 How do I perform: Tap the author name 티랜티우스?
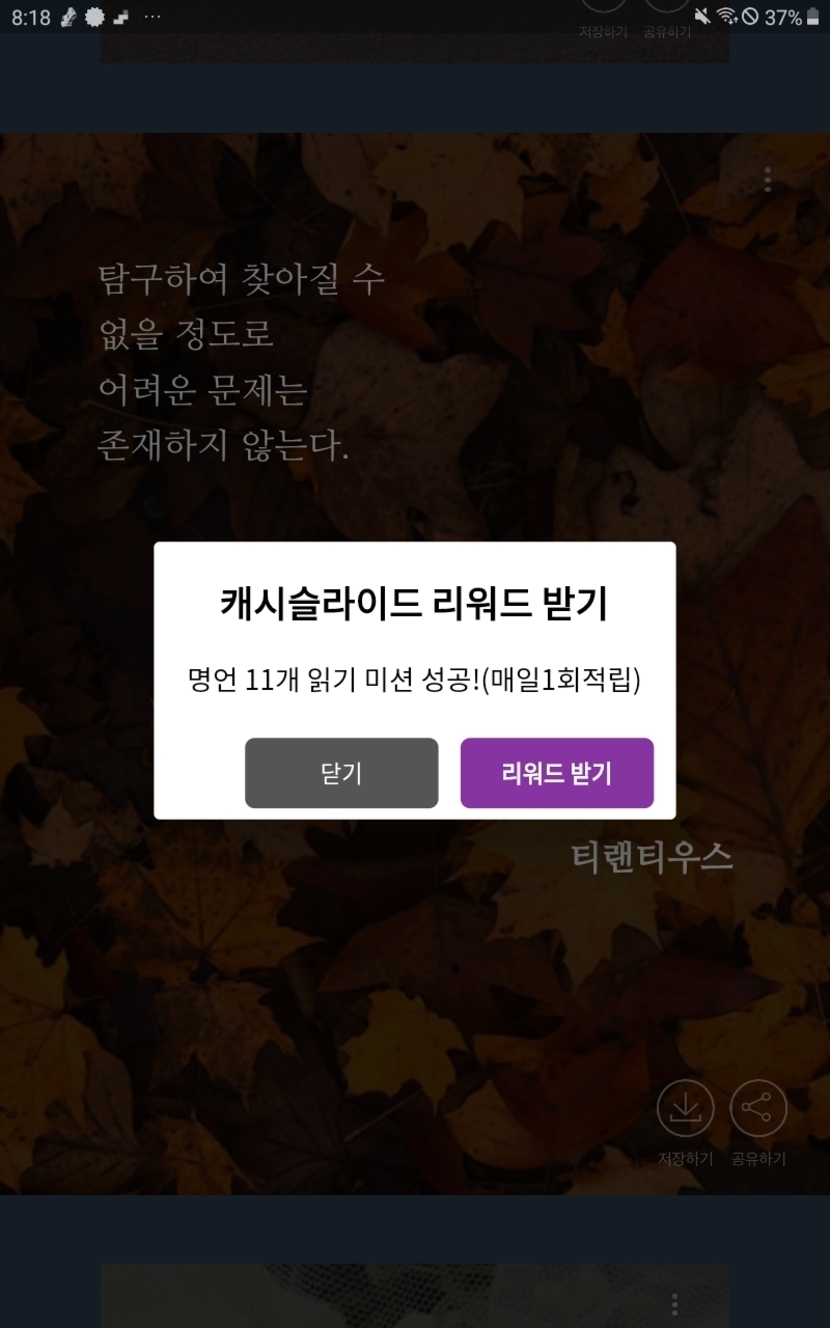pyautogui.click(x=652, y=858)
